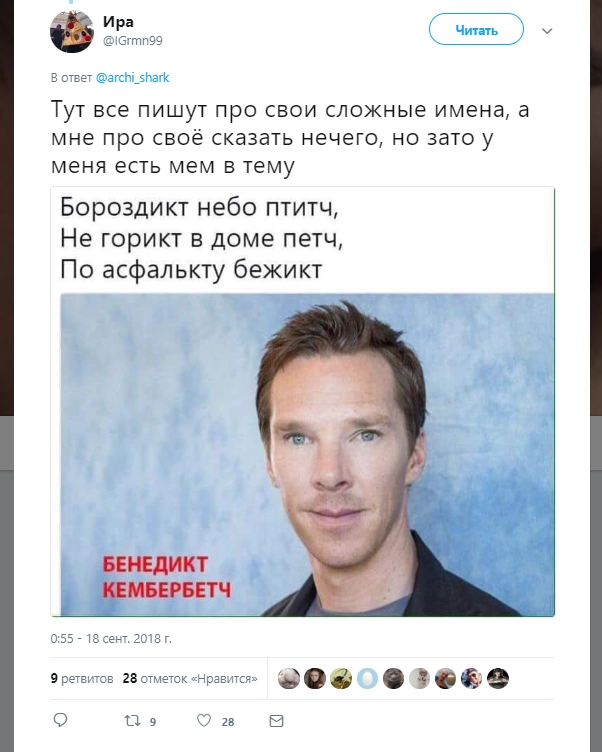Open the second liker's avatar
Viewport: 602px width, 752px height.
tap(315, 679)
